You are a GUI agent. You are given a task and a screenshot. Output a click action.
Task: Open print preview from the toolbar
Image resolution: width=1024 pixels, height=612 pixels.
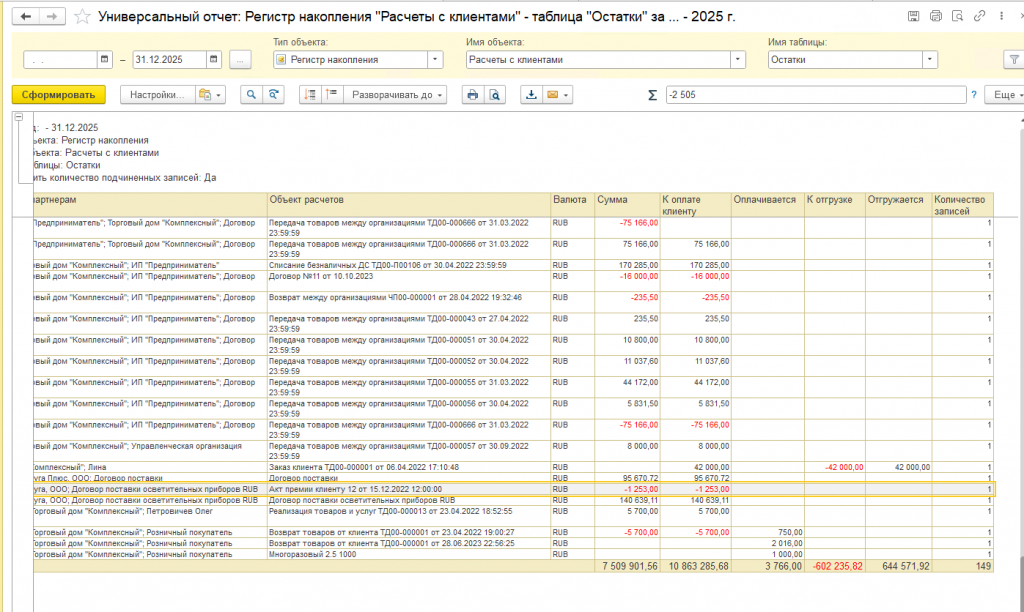(494, 94)
